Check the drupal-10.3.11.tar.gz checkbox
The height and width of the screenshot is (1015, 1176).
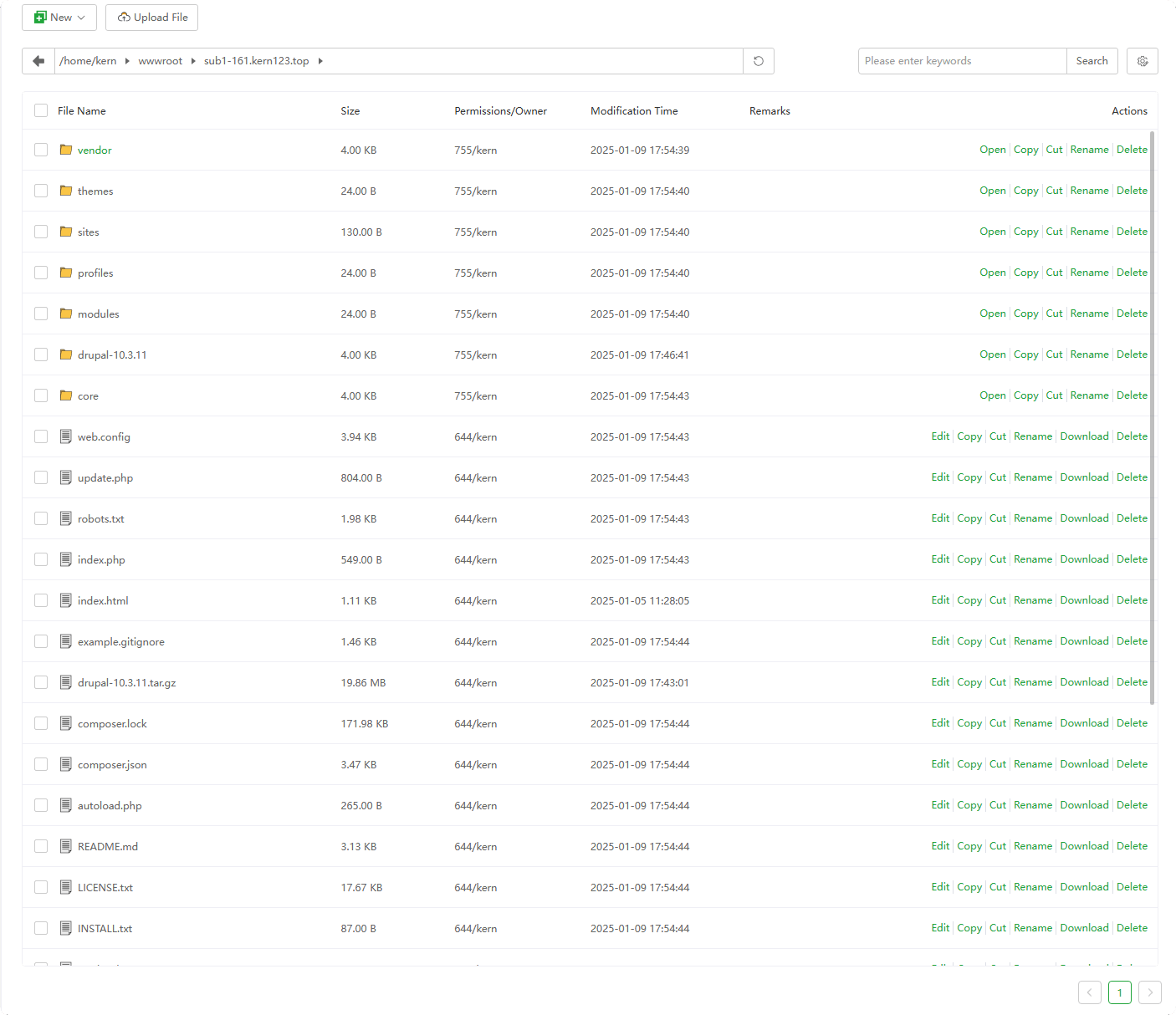click(41, 682)
